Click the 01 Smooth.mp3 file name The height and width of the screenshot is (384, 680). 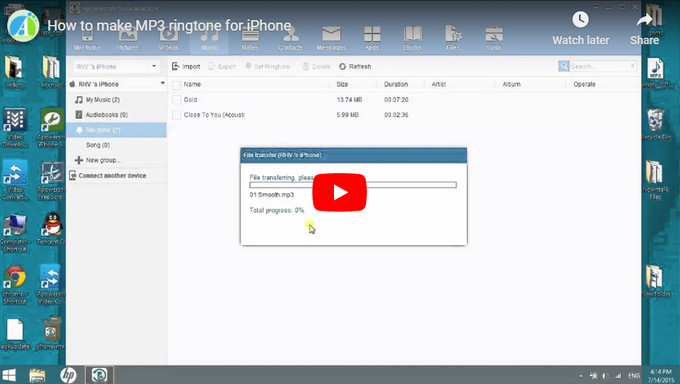271,195
